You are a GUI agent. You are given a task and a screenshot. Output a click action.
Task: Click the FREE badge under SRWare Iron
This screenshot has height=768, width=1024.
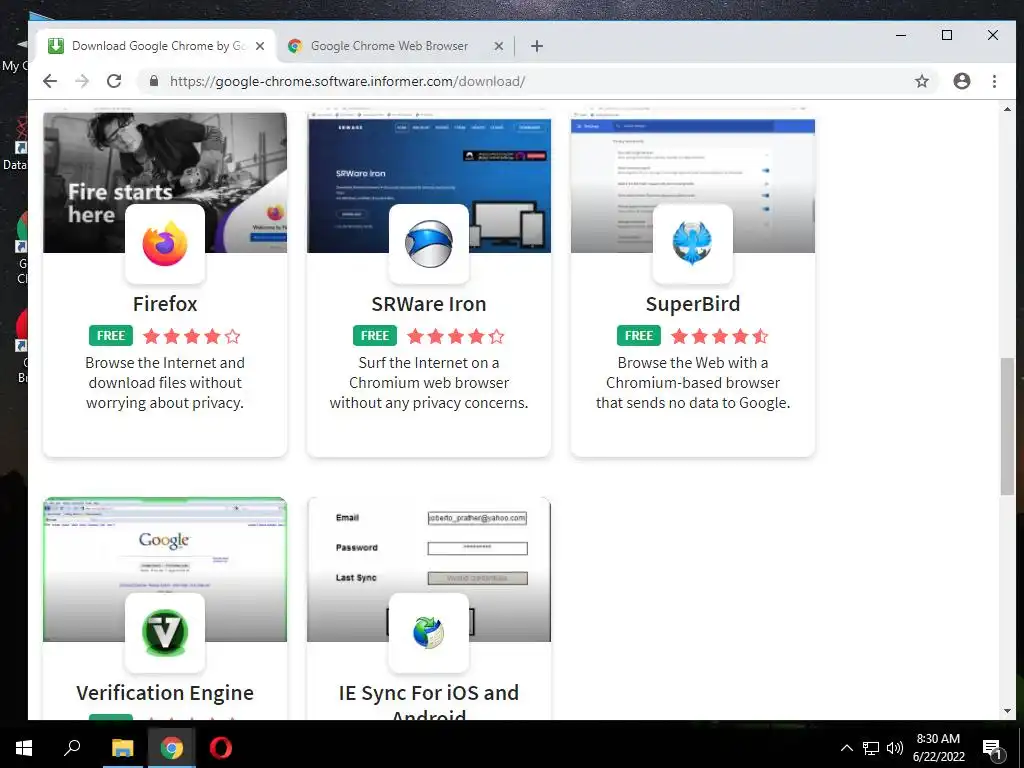tap(375, 336)
